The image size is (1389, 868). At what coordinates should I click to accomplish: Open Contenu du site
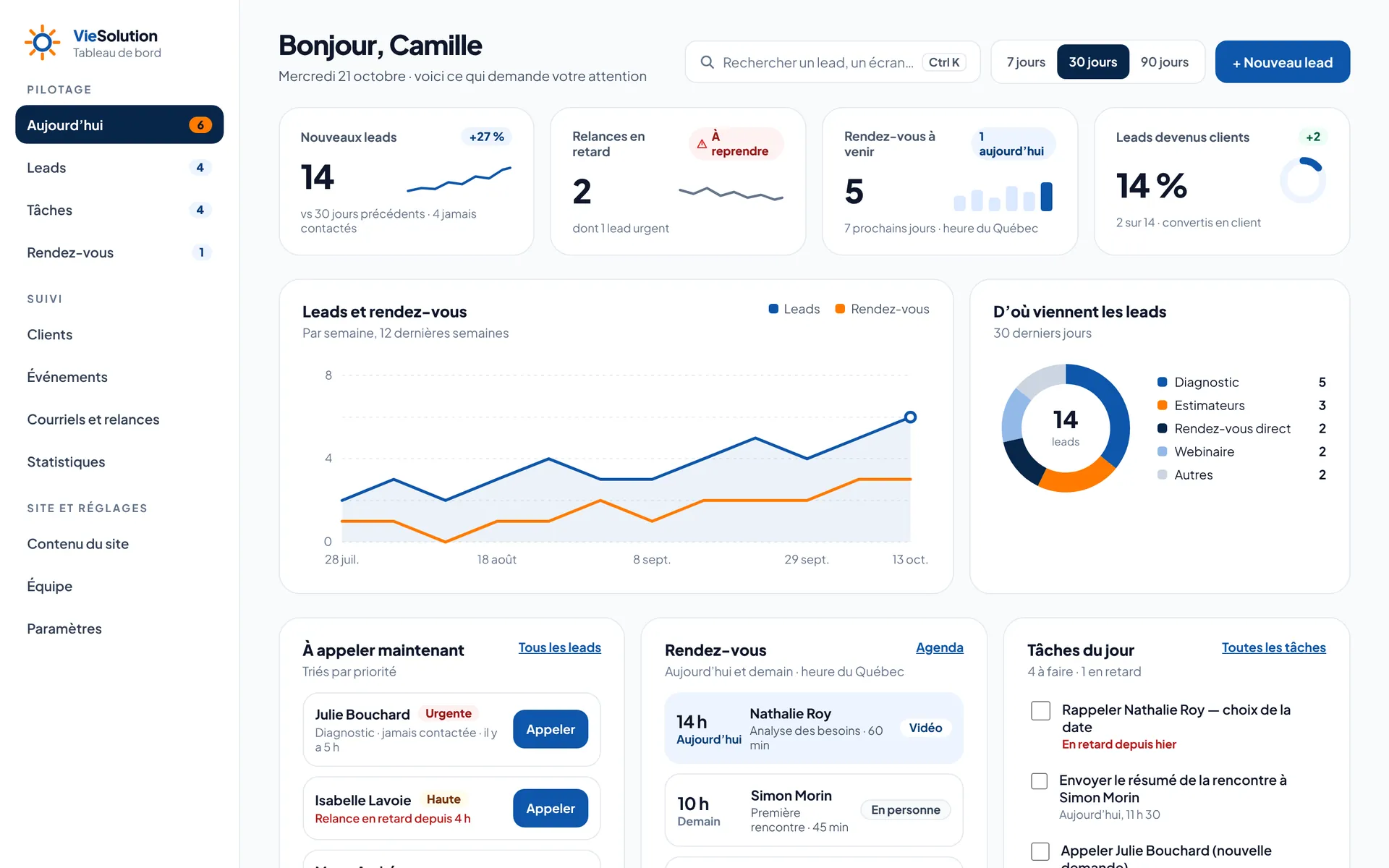pos(119,543)
